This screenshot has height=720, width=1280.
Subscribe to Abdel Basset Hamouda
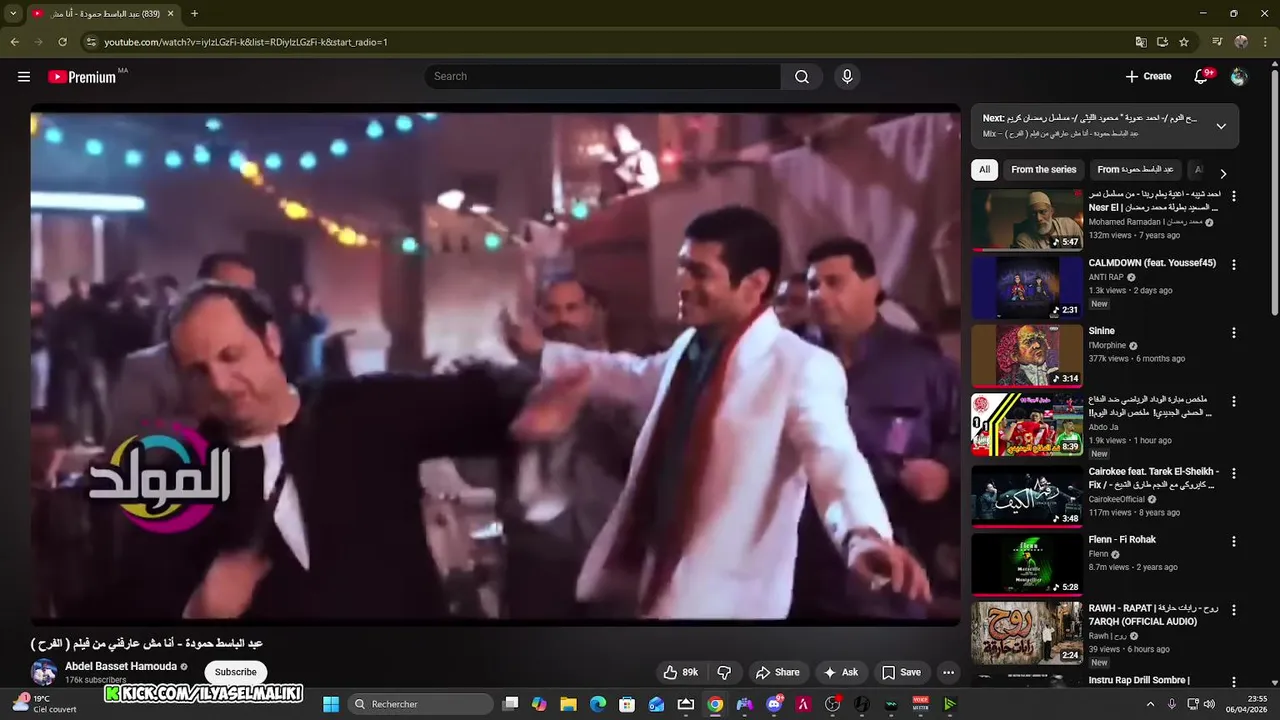[236, 672]
